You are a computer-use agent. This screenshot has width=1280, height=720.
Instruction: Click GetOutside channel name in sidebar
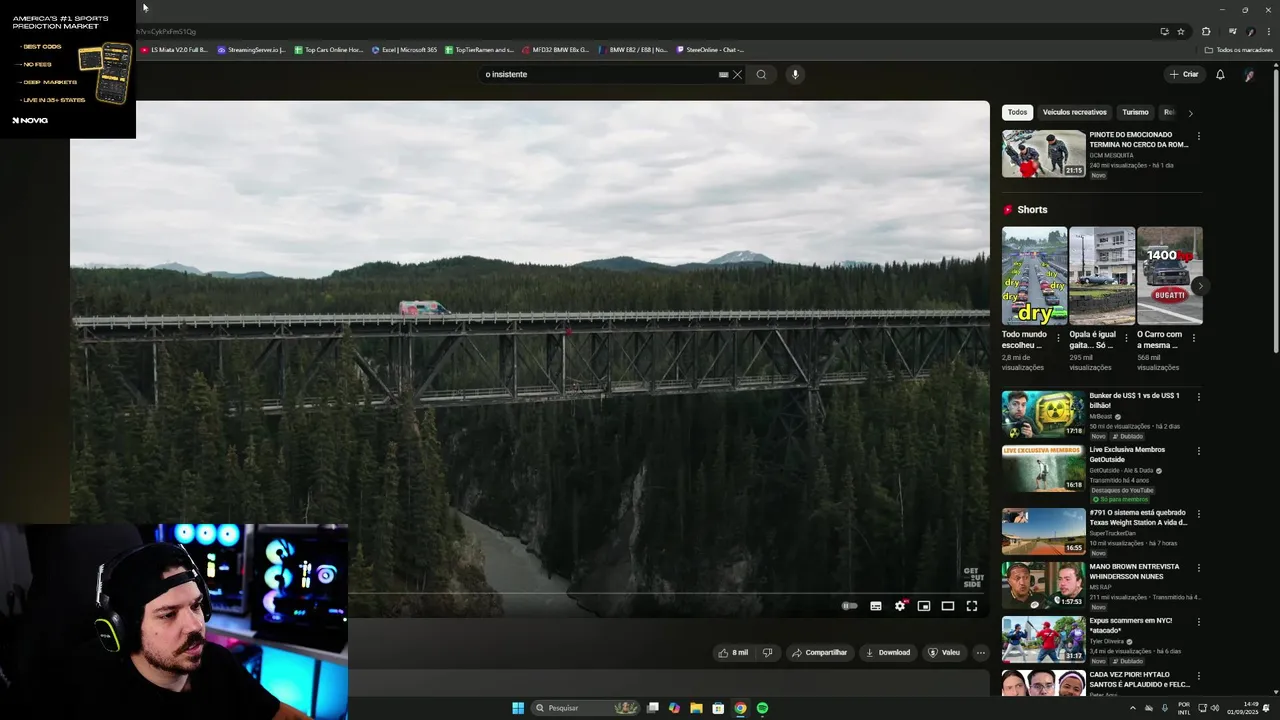(x=1121, y=470)
